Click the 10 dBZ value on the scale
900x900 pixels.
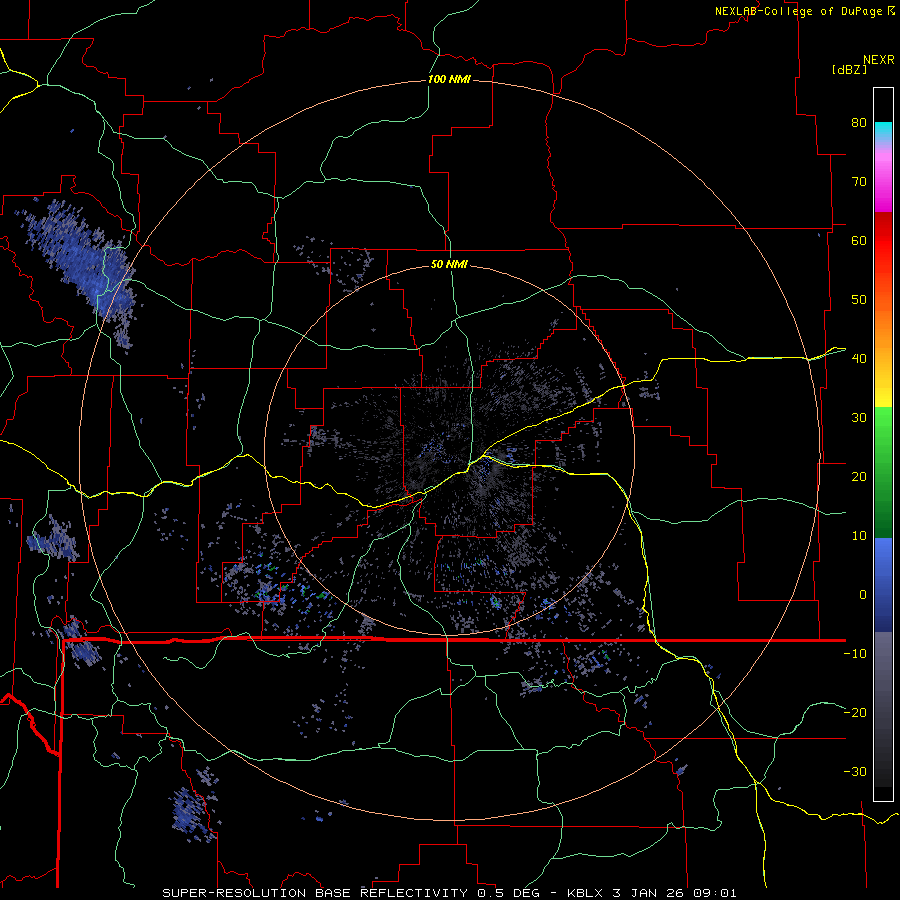pyautogui.click(x=859, y=536)
